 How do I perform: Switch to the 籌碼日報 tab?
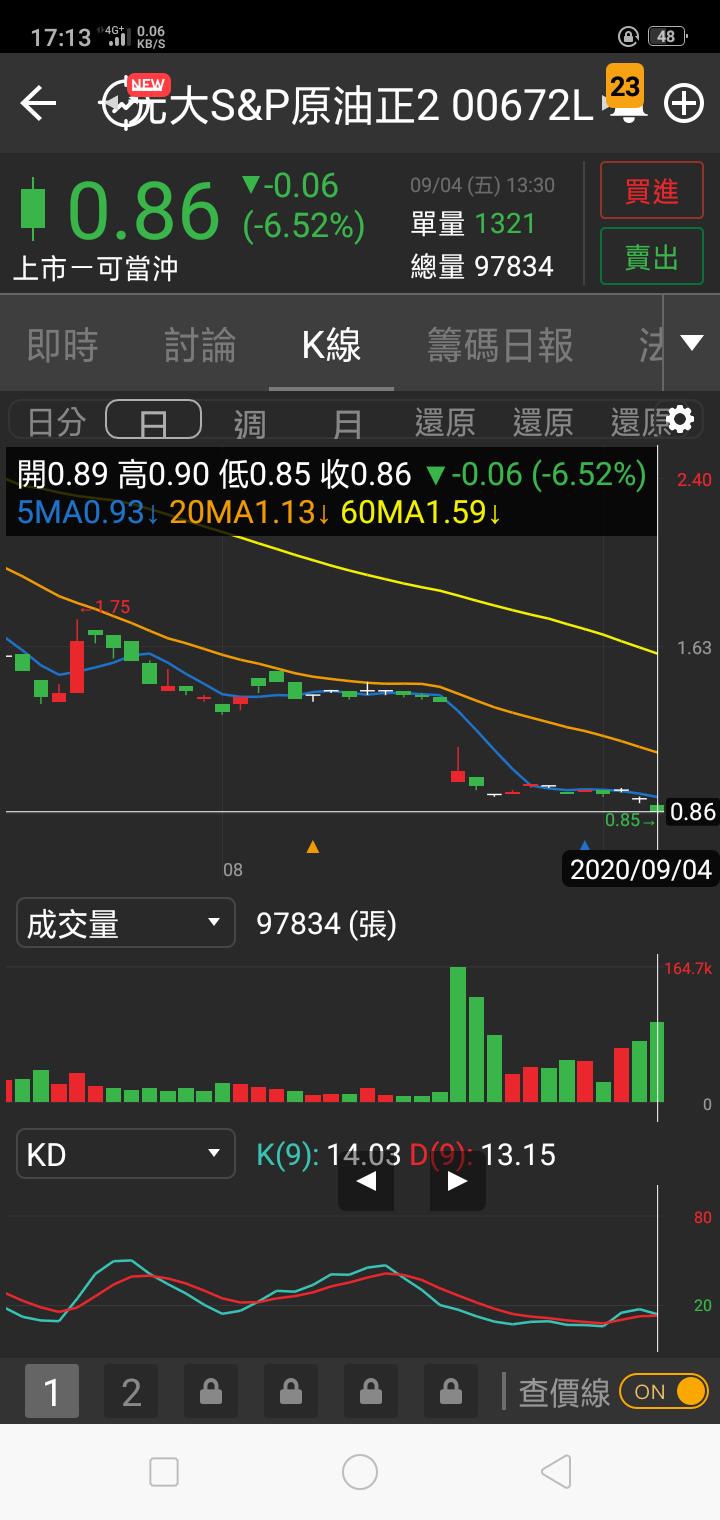tap(500, 345)
